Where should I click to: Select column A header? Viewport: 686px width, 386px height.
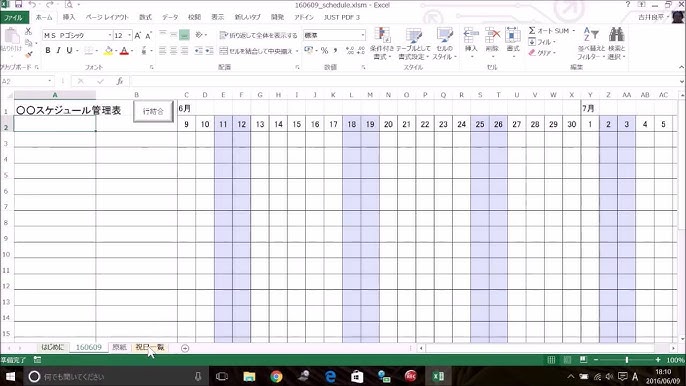pyautogui.click(x=55, y=95)
